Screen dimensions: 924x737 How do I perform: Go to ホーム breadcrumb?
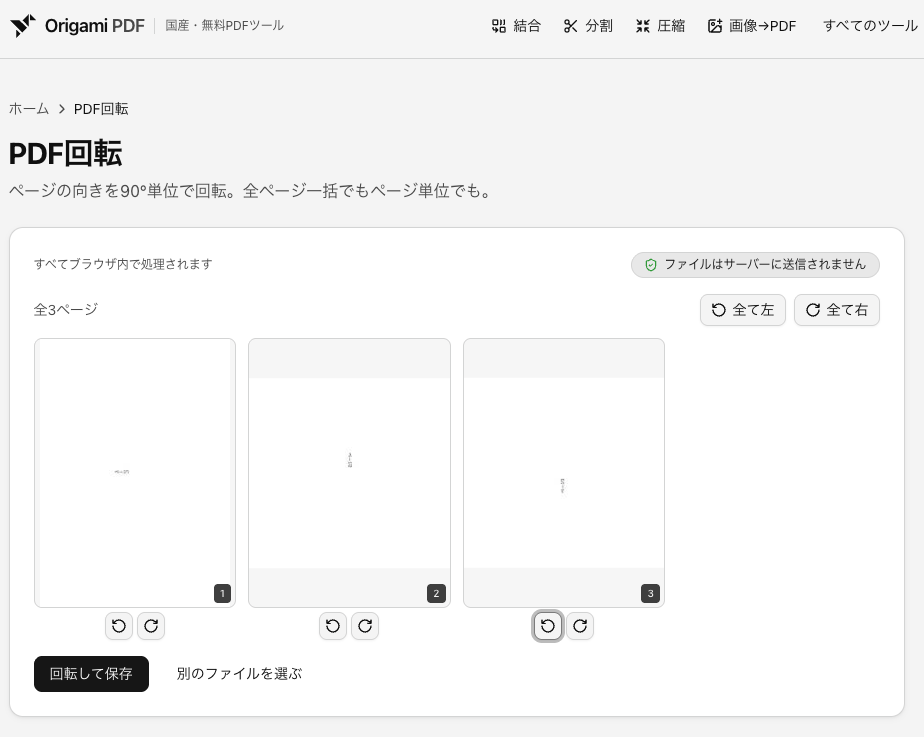tap(29, 109)
